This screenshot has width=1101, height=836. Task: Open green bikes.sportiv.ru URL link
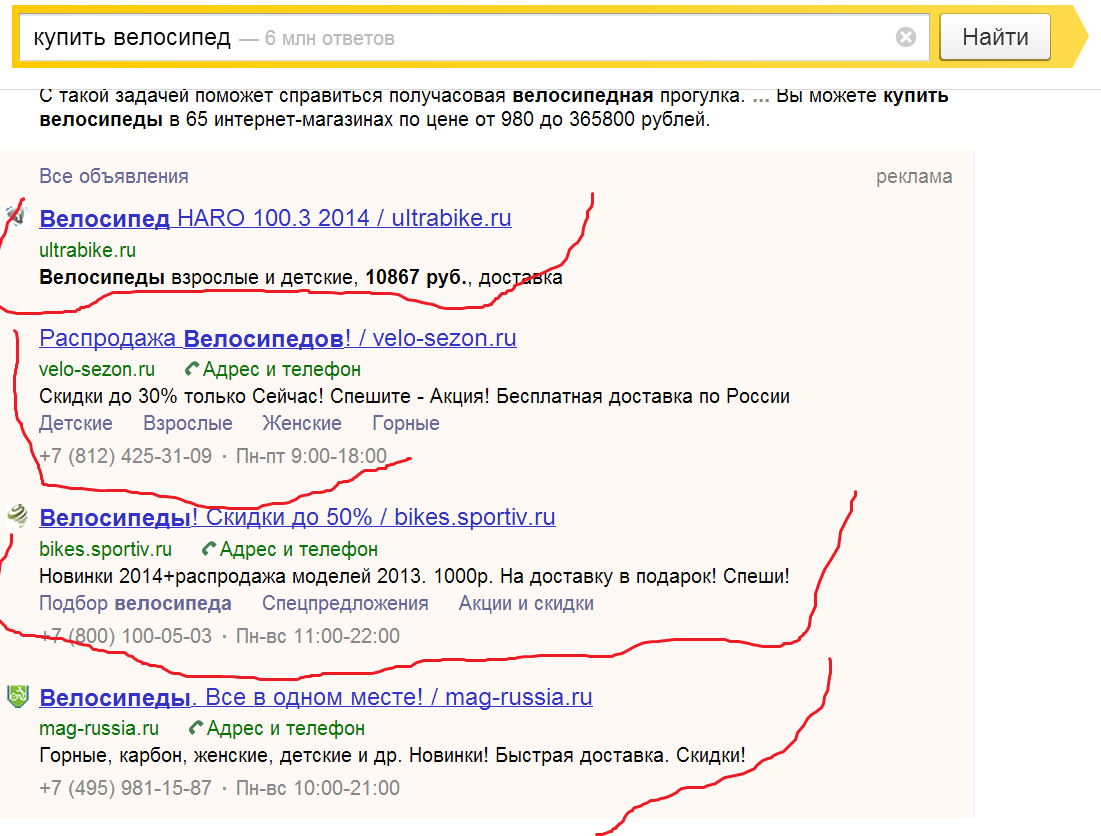coord(105,549)
